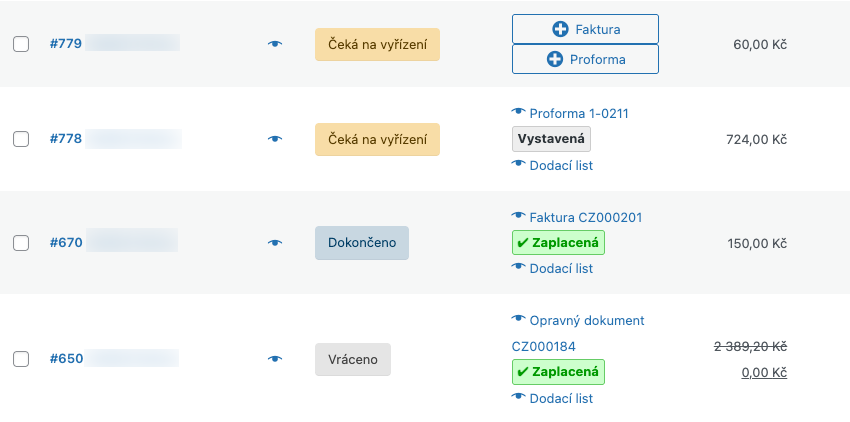Screen dimensions: 850x422
Task: Click the eye icon for order #670
Action: point(275,243)
